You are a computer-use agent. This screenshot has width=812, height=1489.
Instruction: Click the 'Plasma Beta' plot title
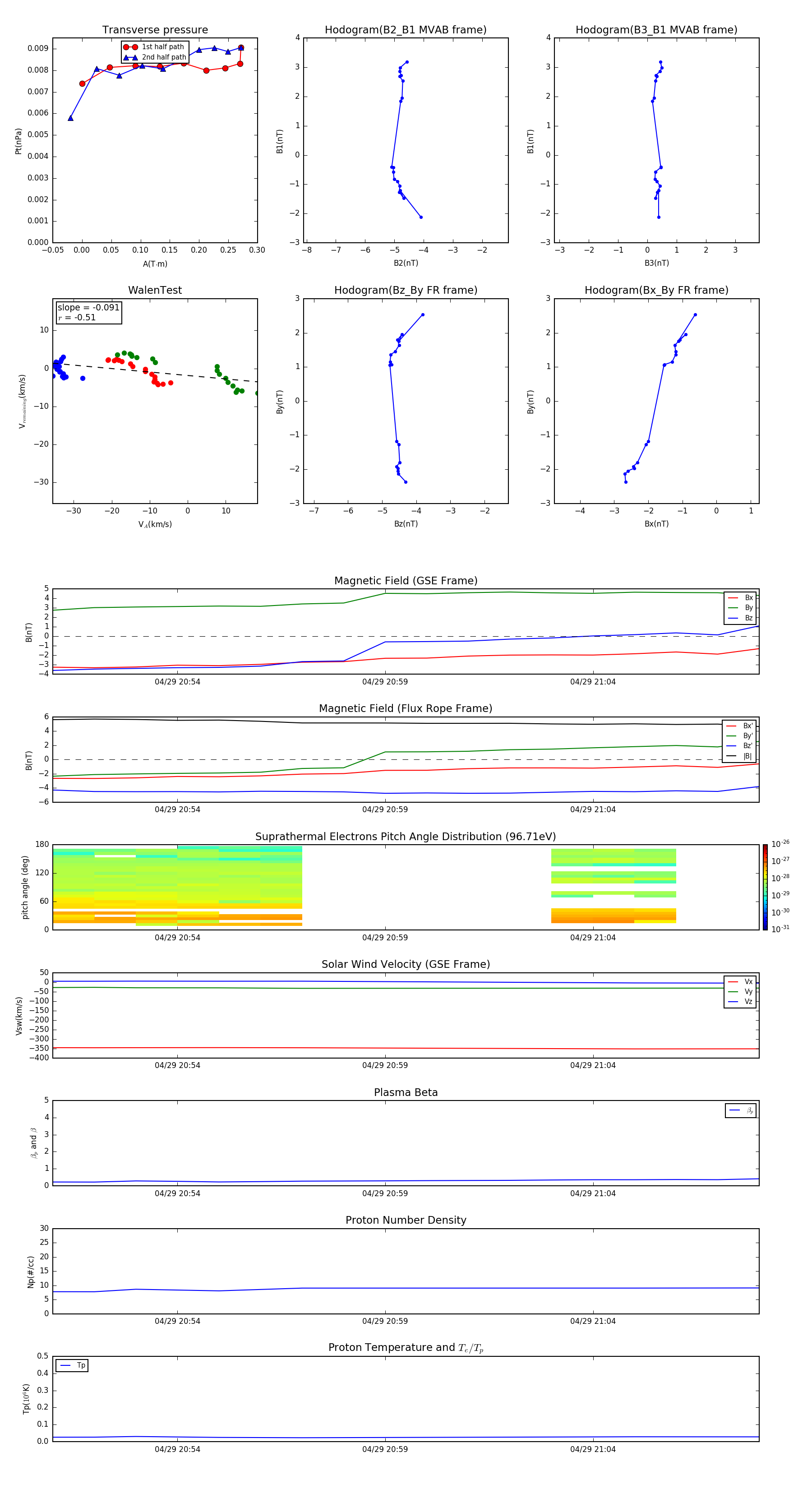(406, 1092)
